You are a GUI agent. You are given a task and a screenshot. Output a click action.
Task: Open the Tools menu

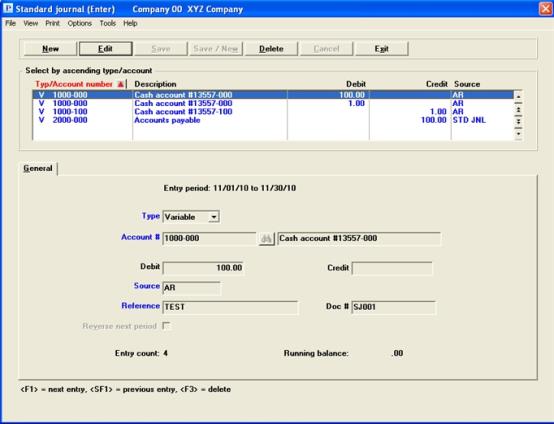107,23
